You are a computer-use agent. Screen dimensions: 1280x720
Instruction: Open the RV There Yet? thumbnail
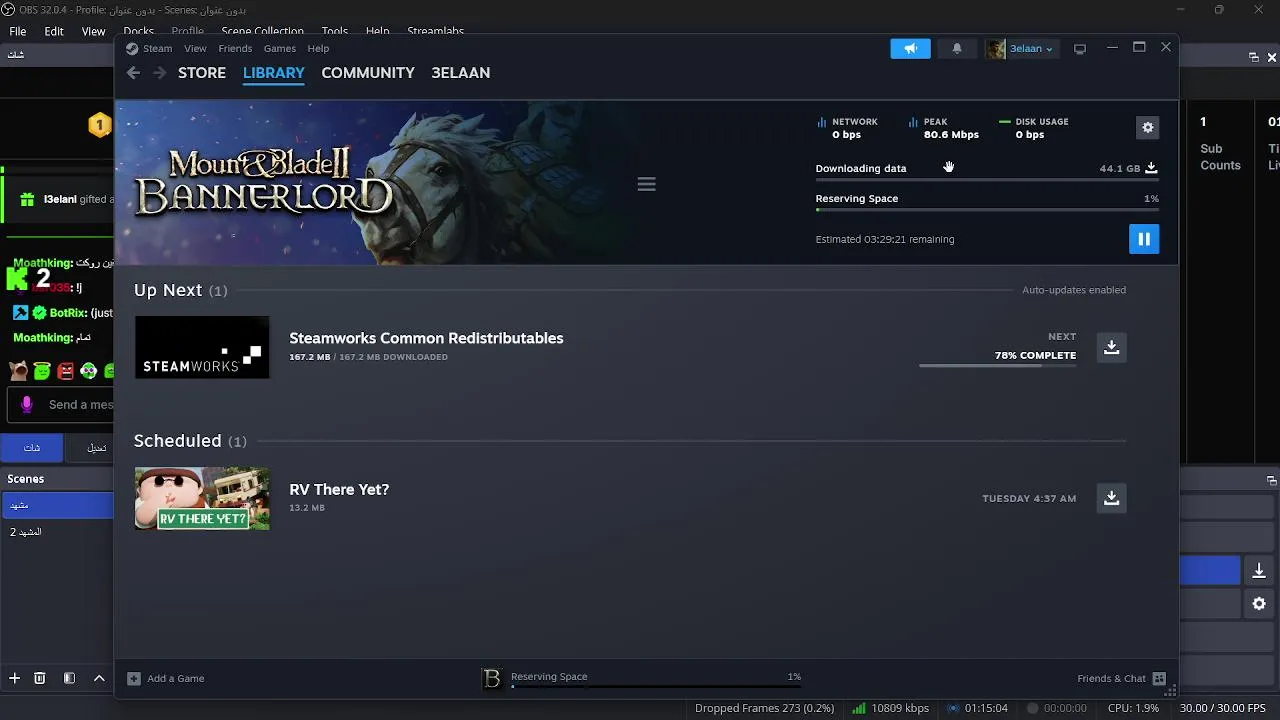(x=202, y=498)
